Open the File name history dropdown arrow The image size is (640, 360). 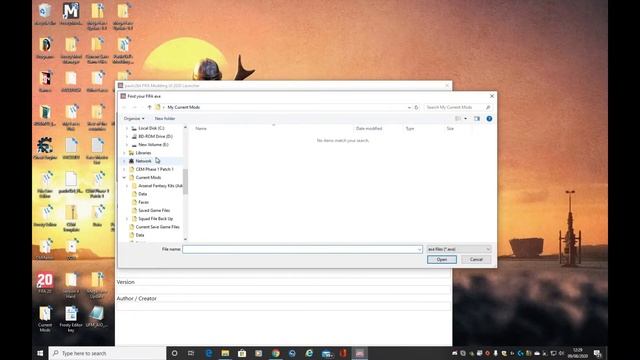click(x=419, y=249)
